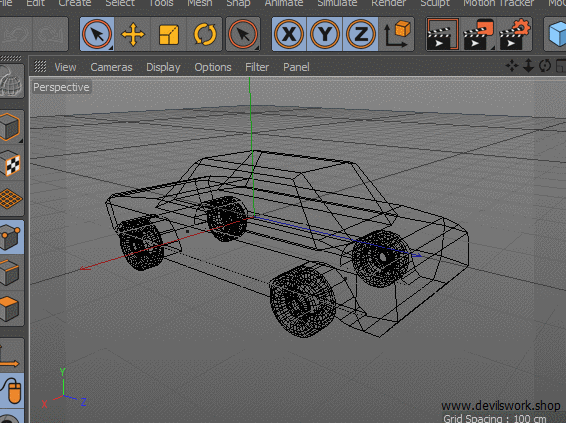Toggle Z axis lock
Image resolution: width=566 pixels, height=423 pixels.
(361, 34)
